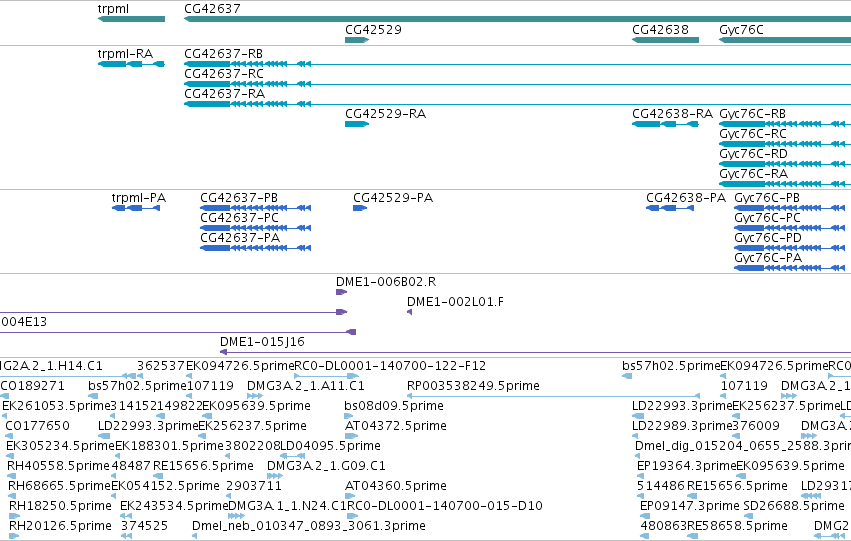Click the 376009 EST label
Screen dimensions: 851x541
tap(756, 427)
